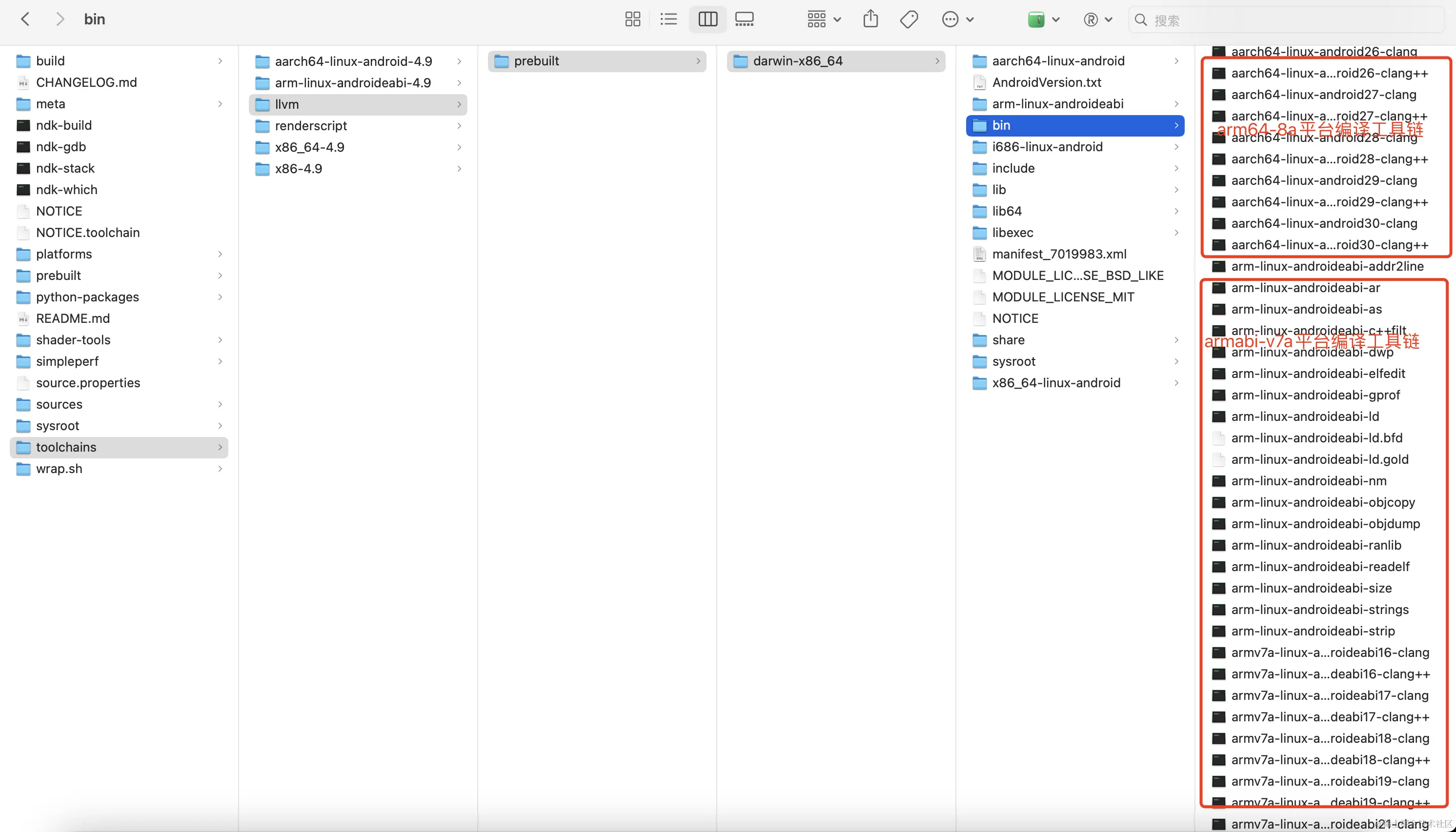Open the llvm folder
This screenshot has width=1456, height=832.
click(287, 104)
